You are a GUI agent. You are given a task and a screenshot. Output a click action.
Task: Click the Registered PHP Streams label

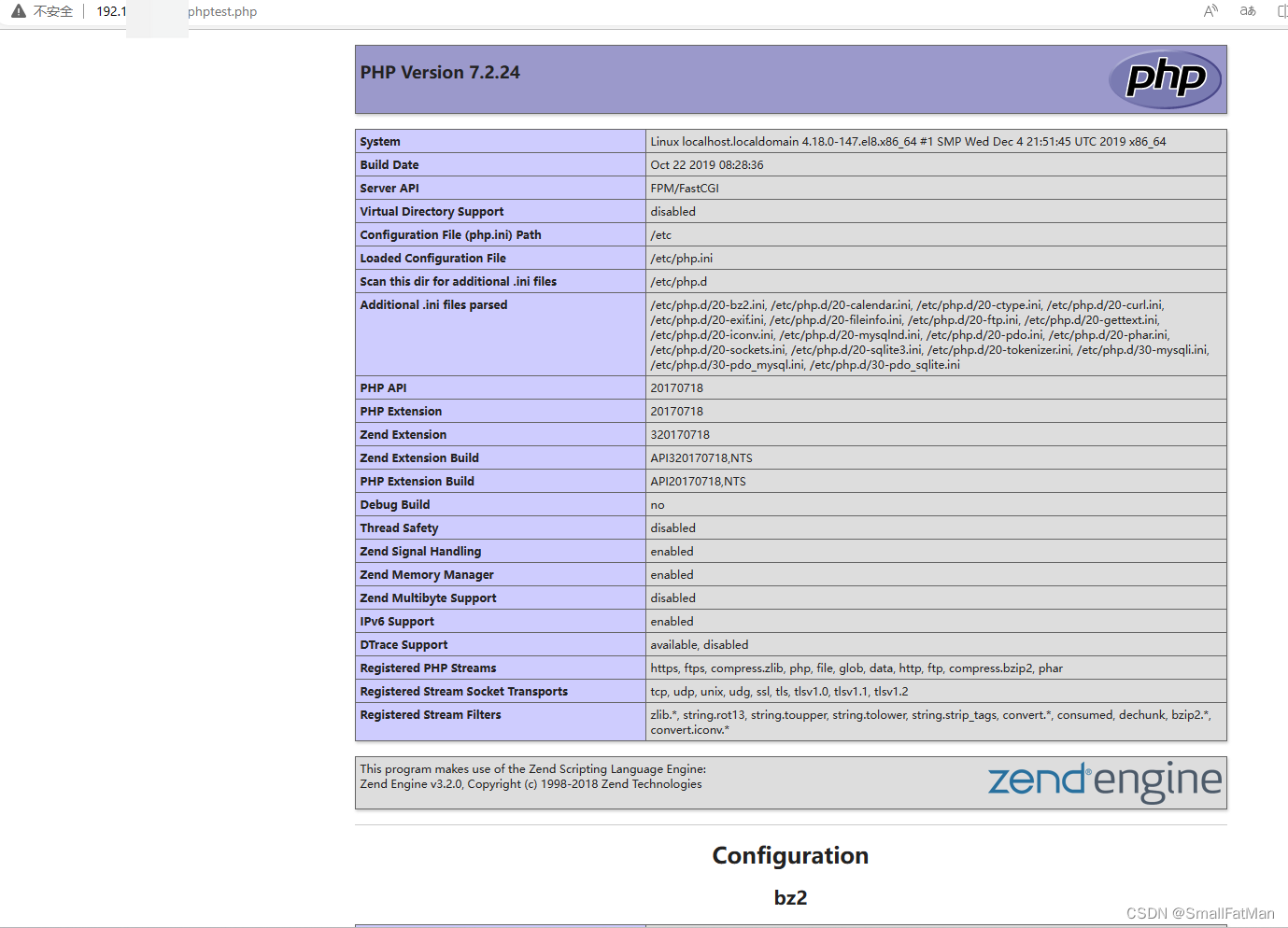(x=428, y=668)
